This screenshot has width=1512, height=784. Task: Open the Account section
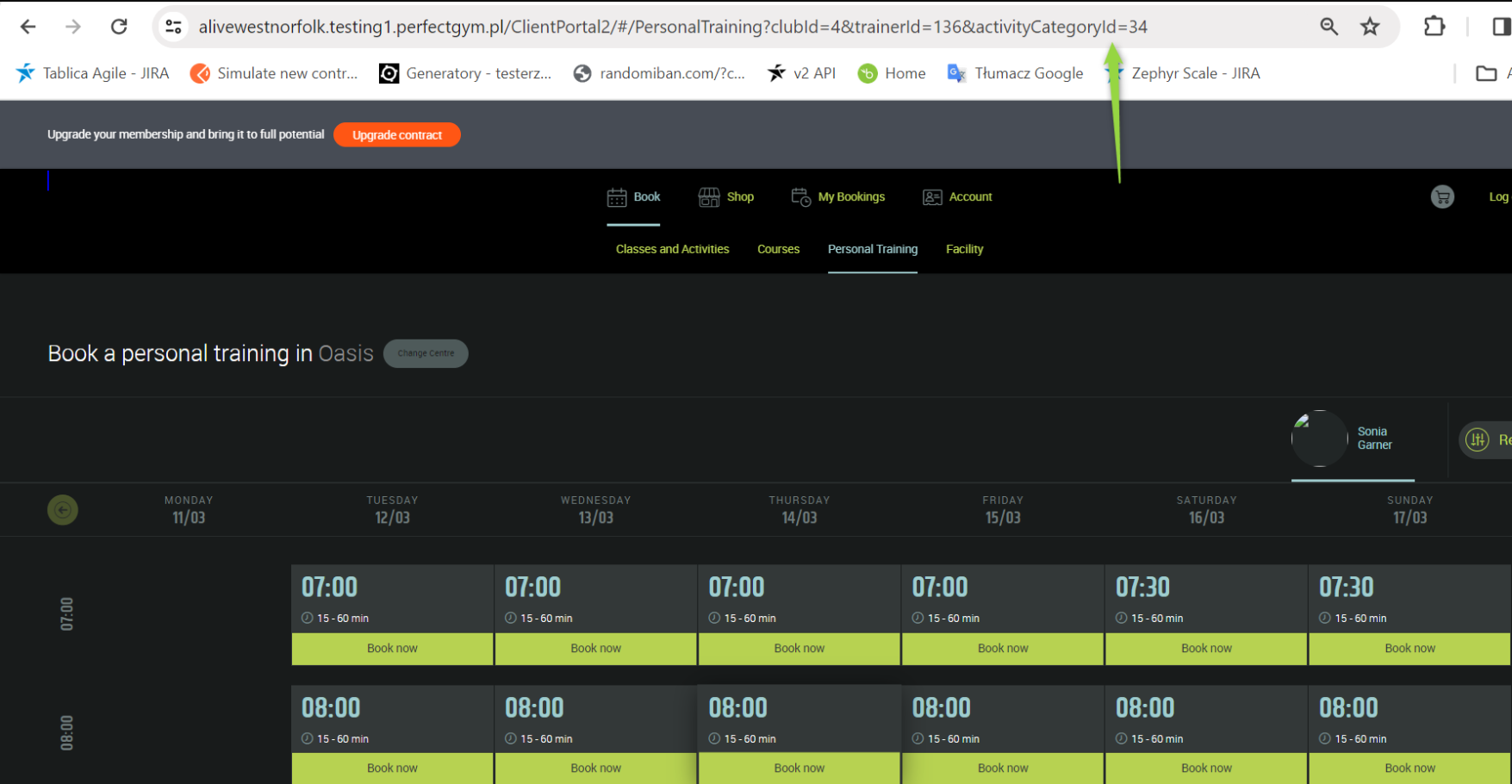(x=957, y=197)
